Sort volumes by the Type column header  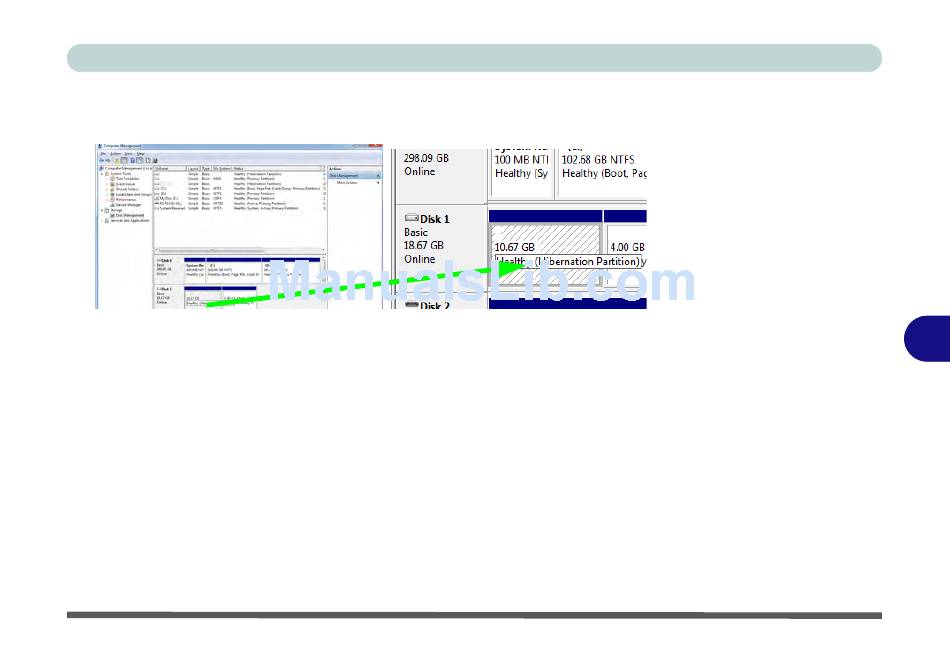click(206, 168)
